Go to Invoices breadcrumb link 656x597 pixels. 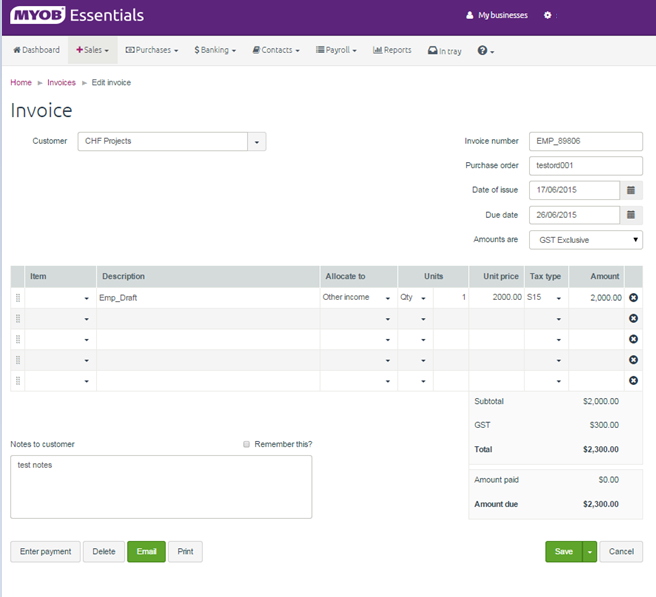click(61, 83)
